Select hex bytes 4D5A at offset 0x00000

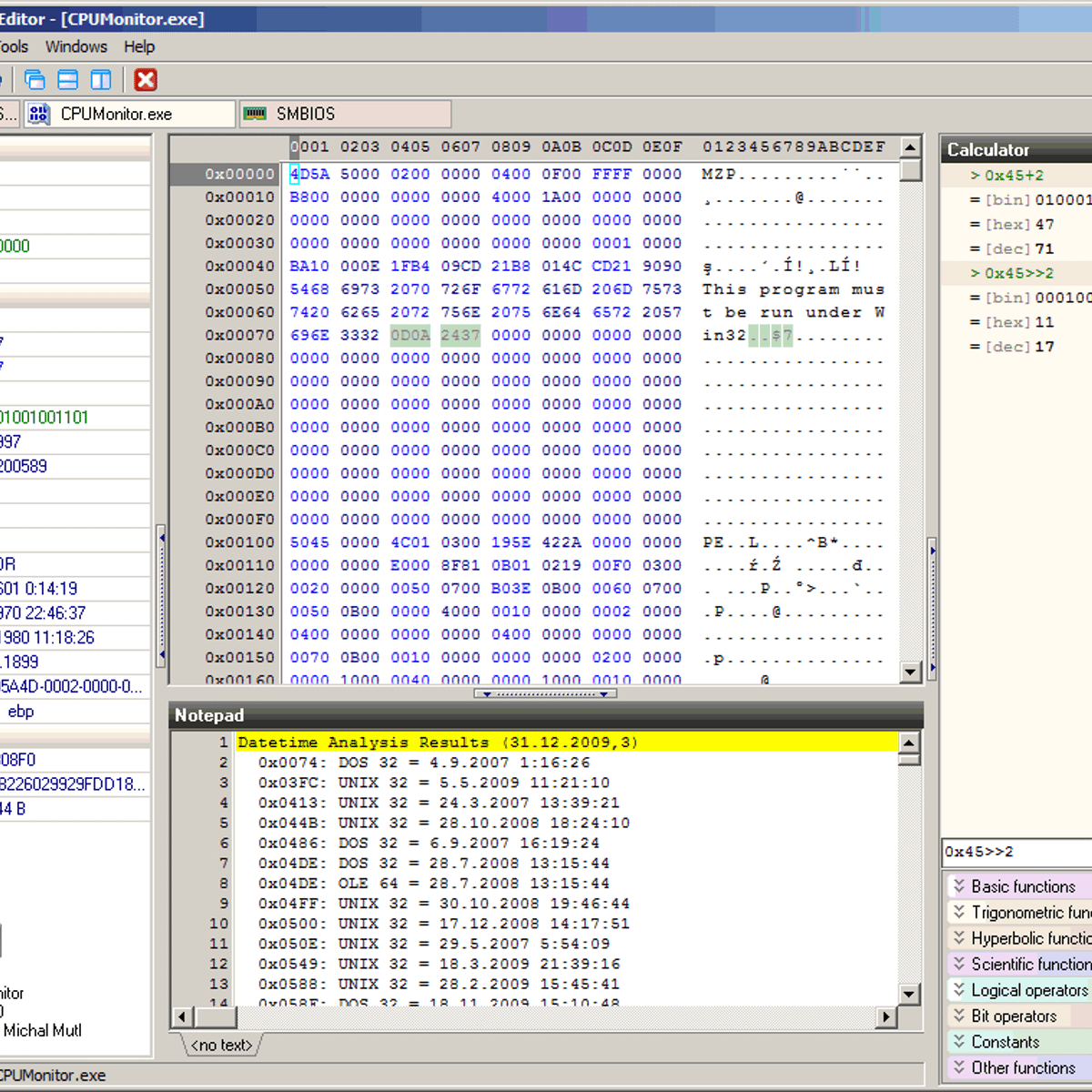pyautogui.click(x=309, y=174)
